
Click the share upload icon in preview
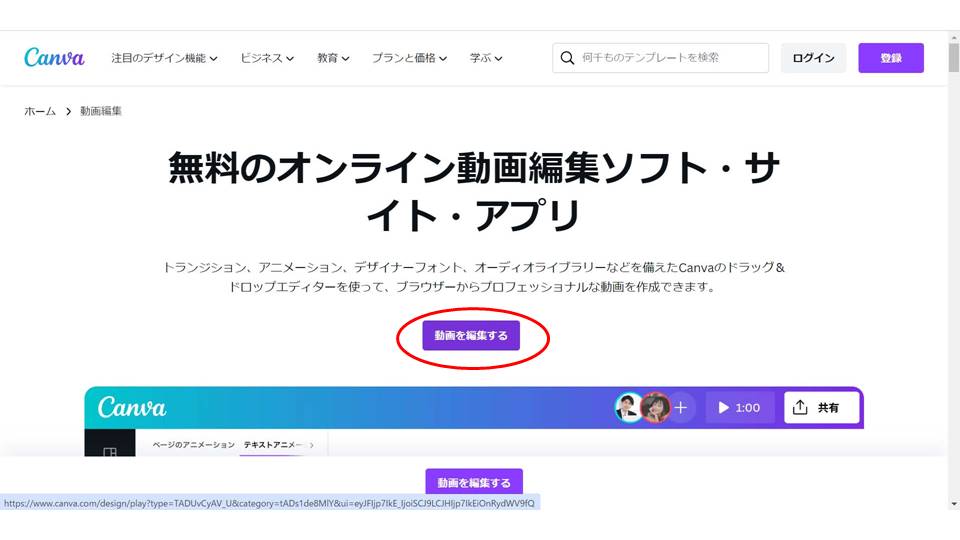click(x=800, y=408)
